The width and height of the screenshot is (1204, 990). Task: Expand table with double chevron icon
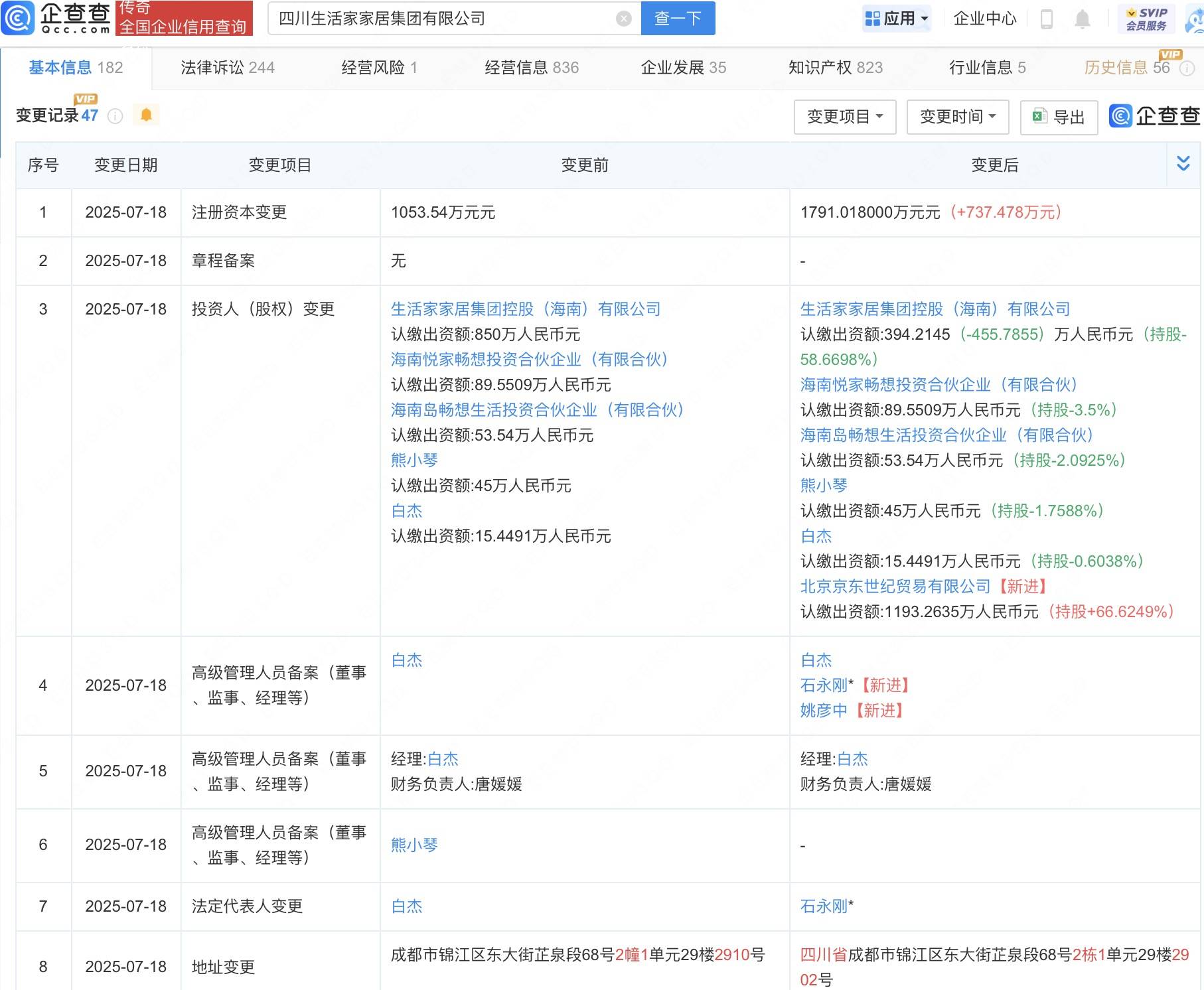(1183, 164)
